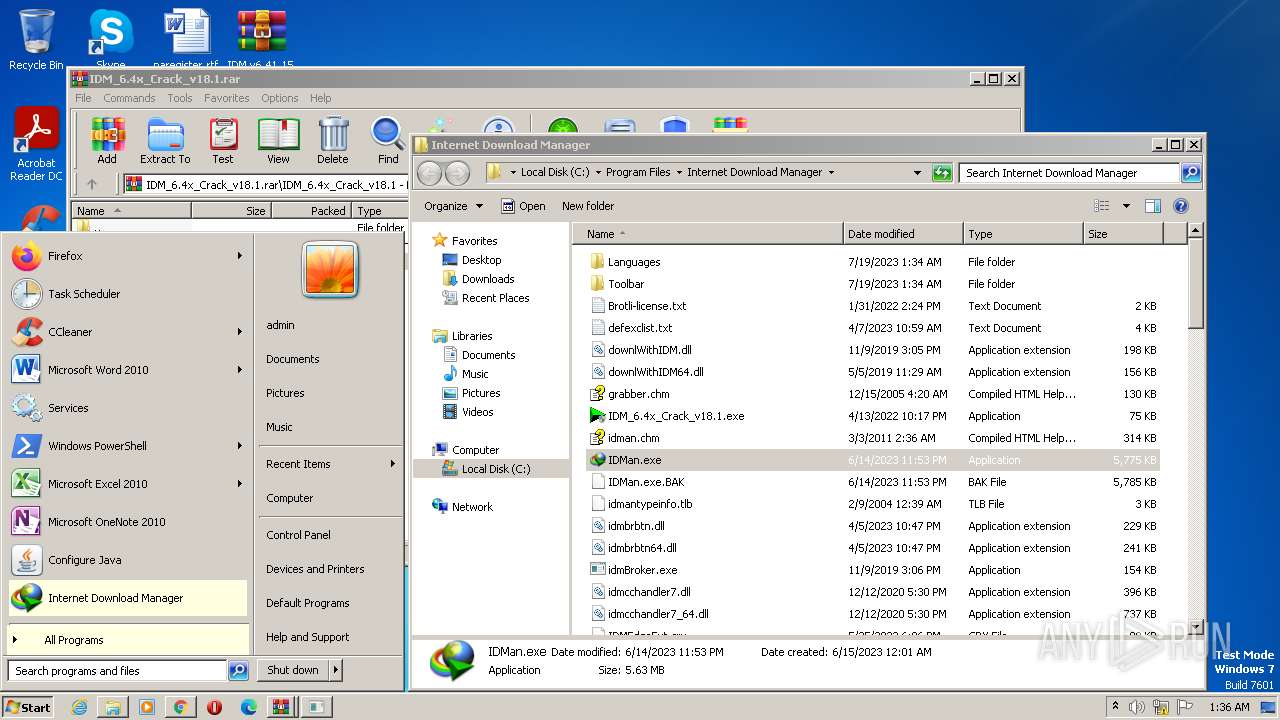
Task: Open the Tools menu in WinRAR
Action: [180, 98]
